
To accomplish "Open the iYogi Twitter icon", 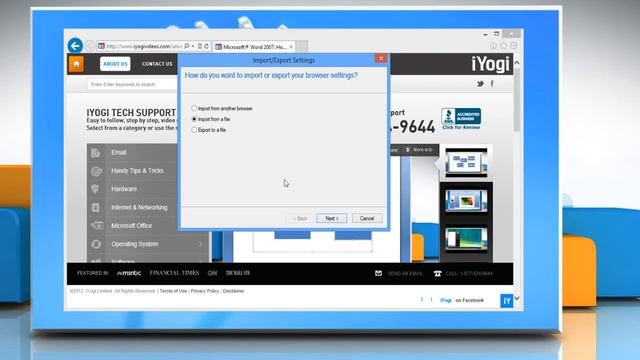I will 480,84.
